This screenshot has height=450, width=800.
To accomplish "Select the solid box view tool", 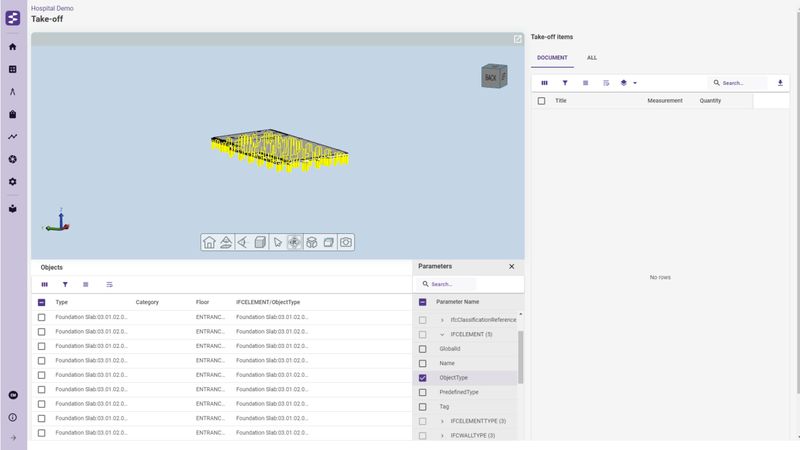I will click(x=260, y=242).
